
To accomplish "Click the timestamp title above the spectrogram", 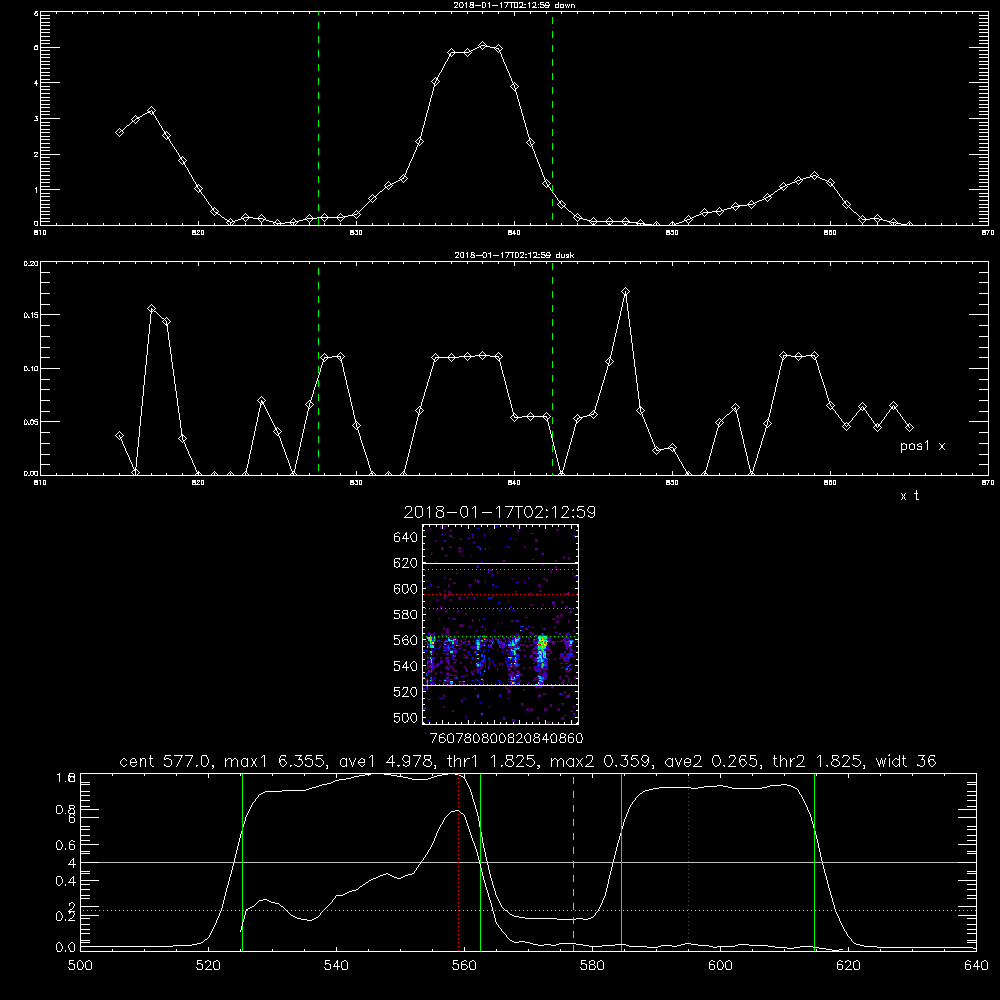I will [x=500, y=512].
